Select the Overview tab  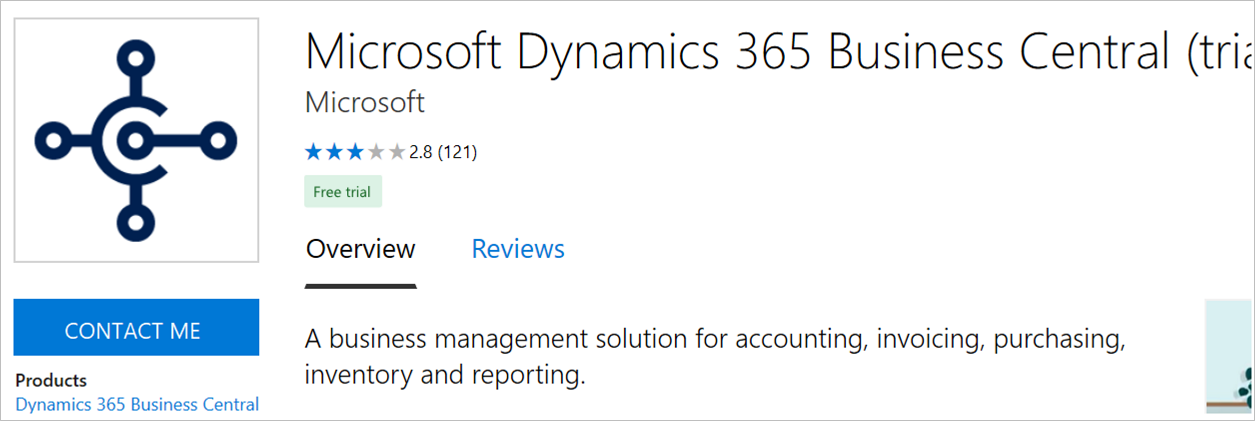(360, 249)
